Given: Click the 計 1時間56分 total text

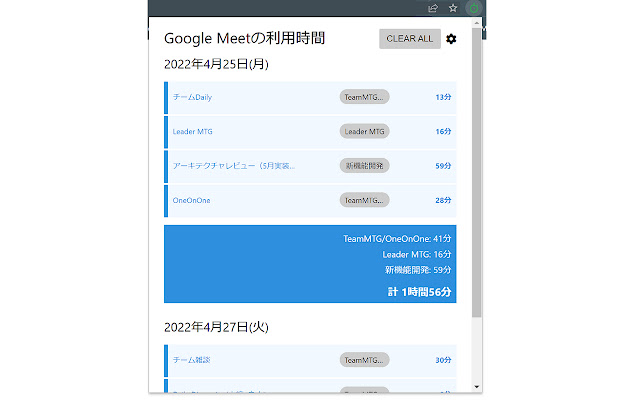Looking at the screenshot, I should pos(420,292).
